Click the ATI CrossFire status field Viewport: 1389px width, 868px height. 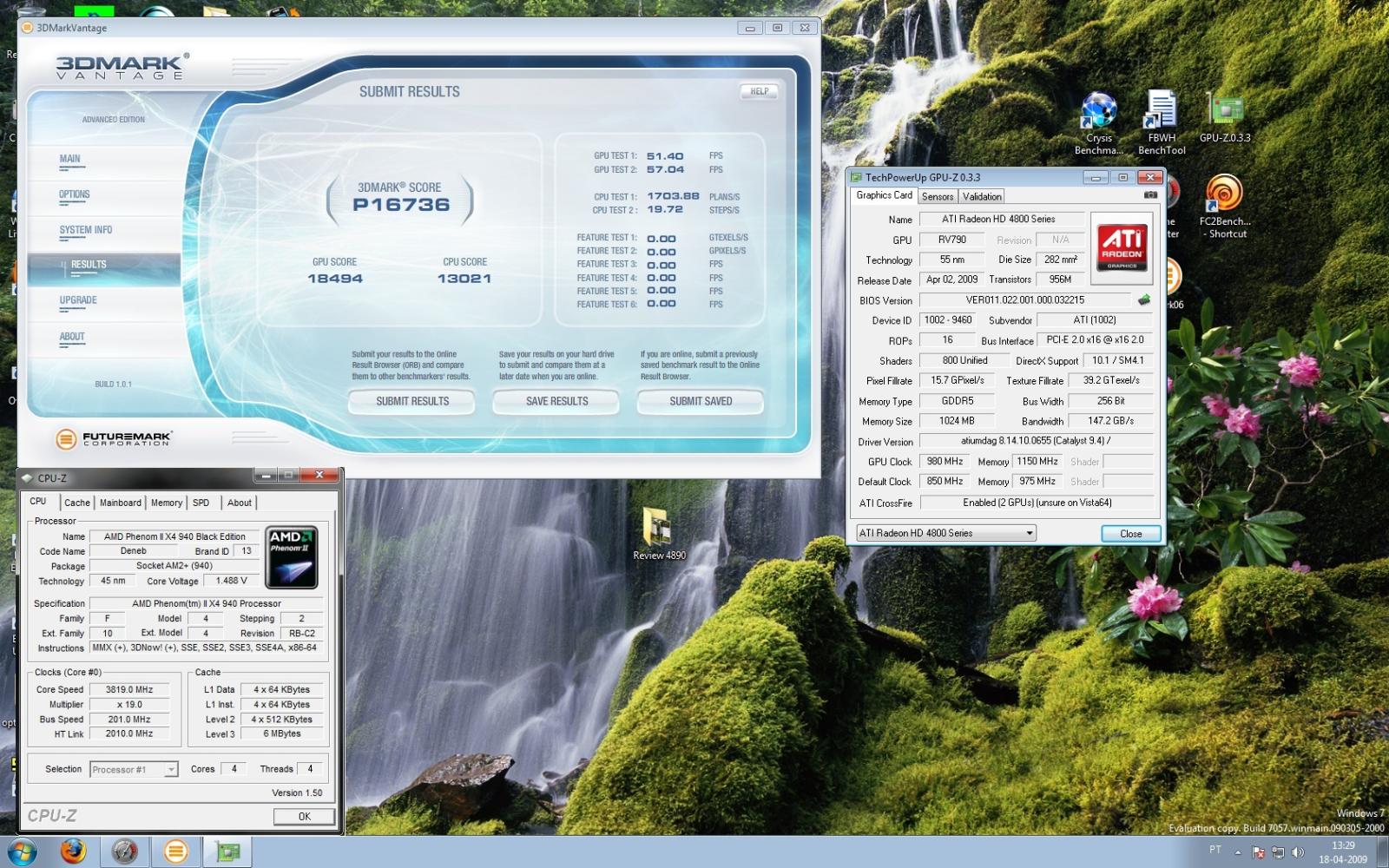tap(1037, 503)
